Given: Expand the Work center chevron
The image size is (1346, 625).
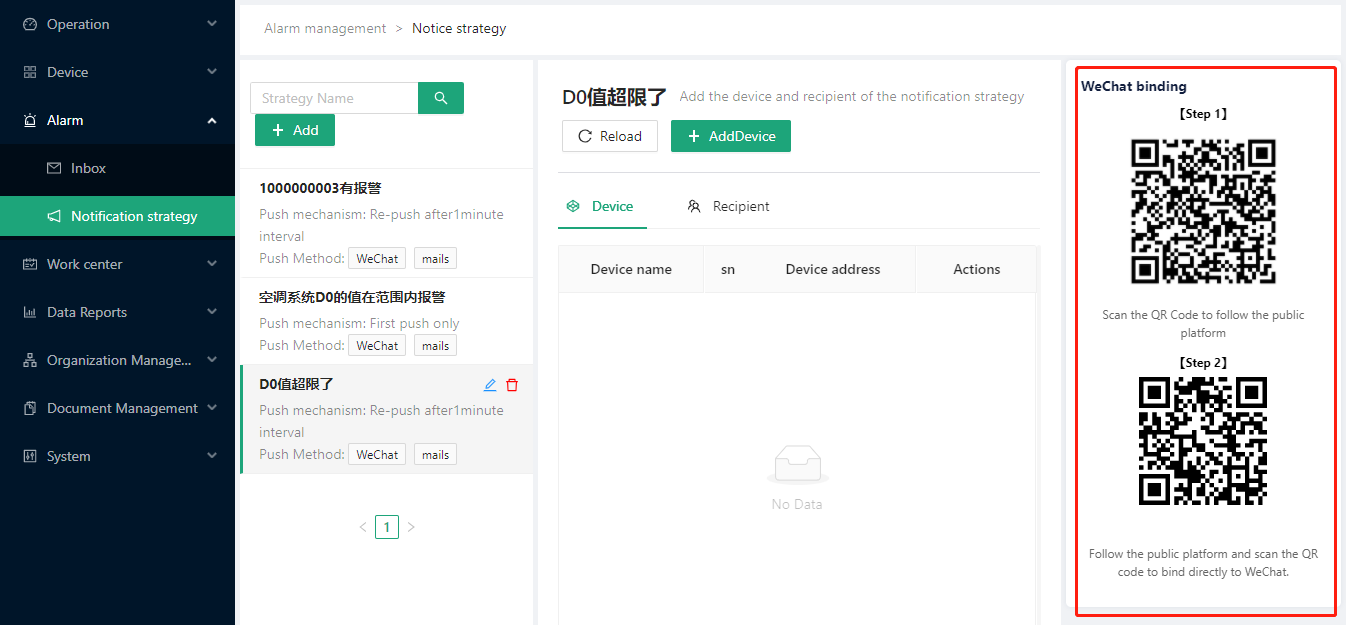Looking at the screenshot, I should [212, 264].
